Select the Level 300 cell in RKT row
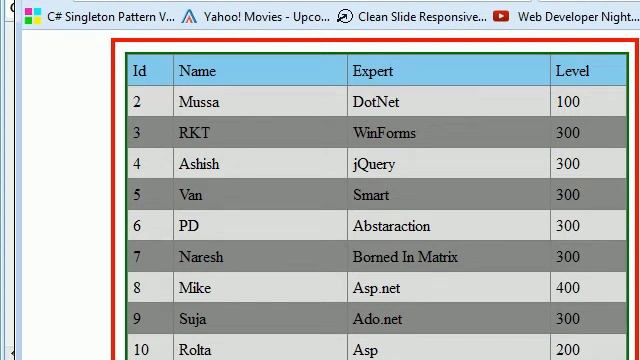The height and width of the screenshot is (360, 640). coord(589,133)
